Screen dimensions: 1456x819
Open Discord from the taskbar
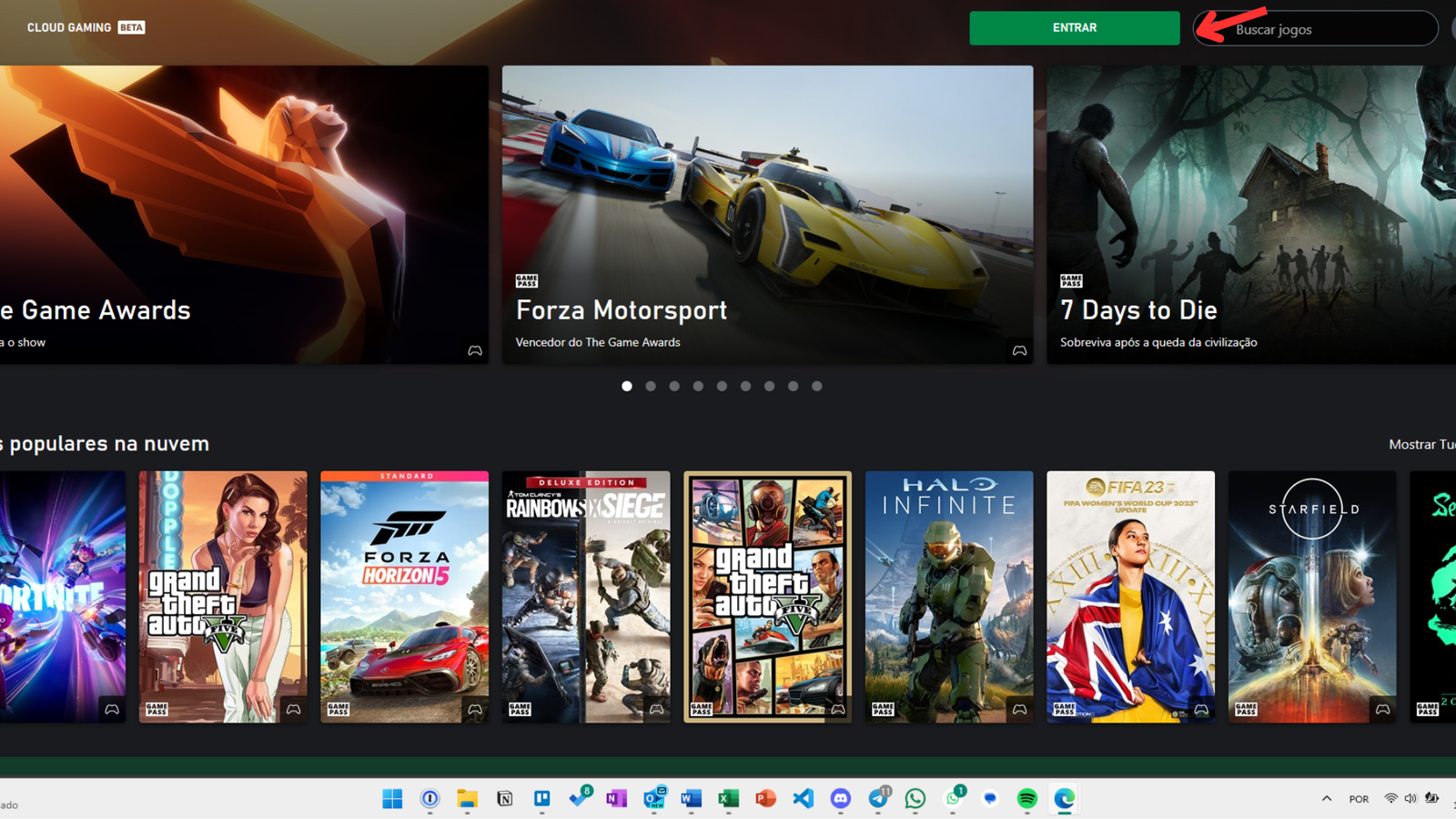[x=840, y=798]
